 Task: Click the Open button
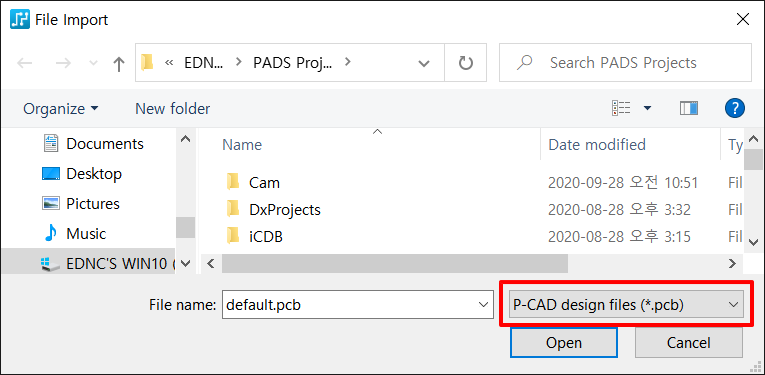point(564,342)
